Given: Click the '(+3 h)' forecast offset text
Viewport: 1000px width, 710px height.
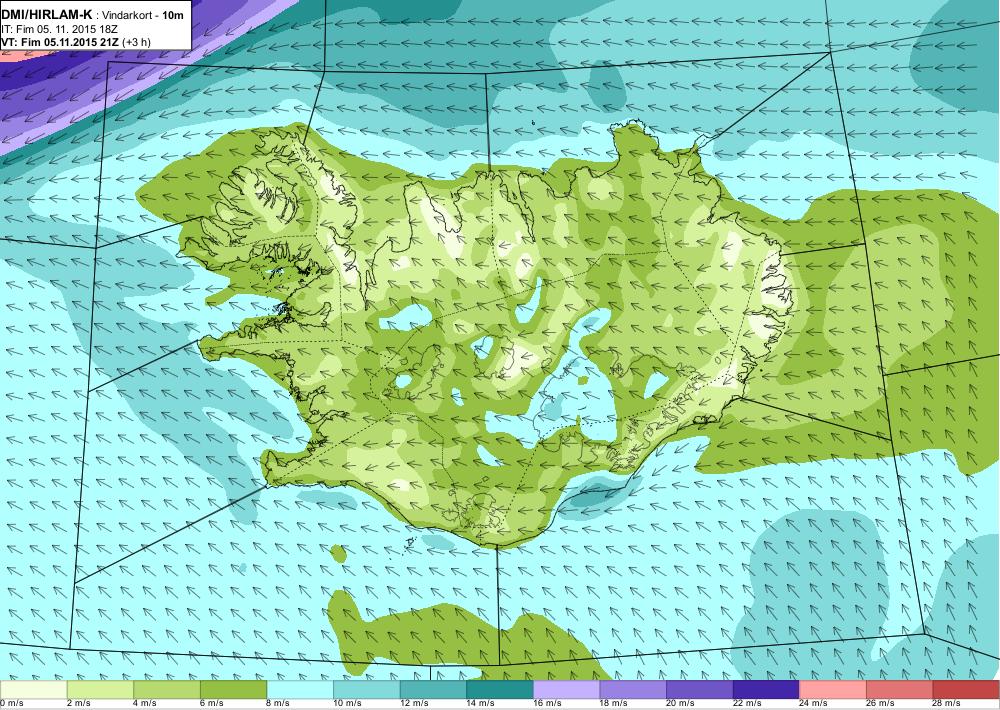Looking at the screenshot, I should 136,42.
